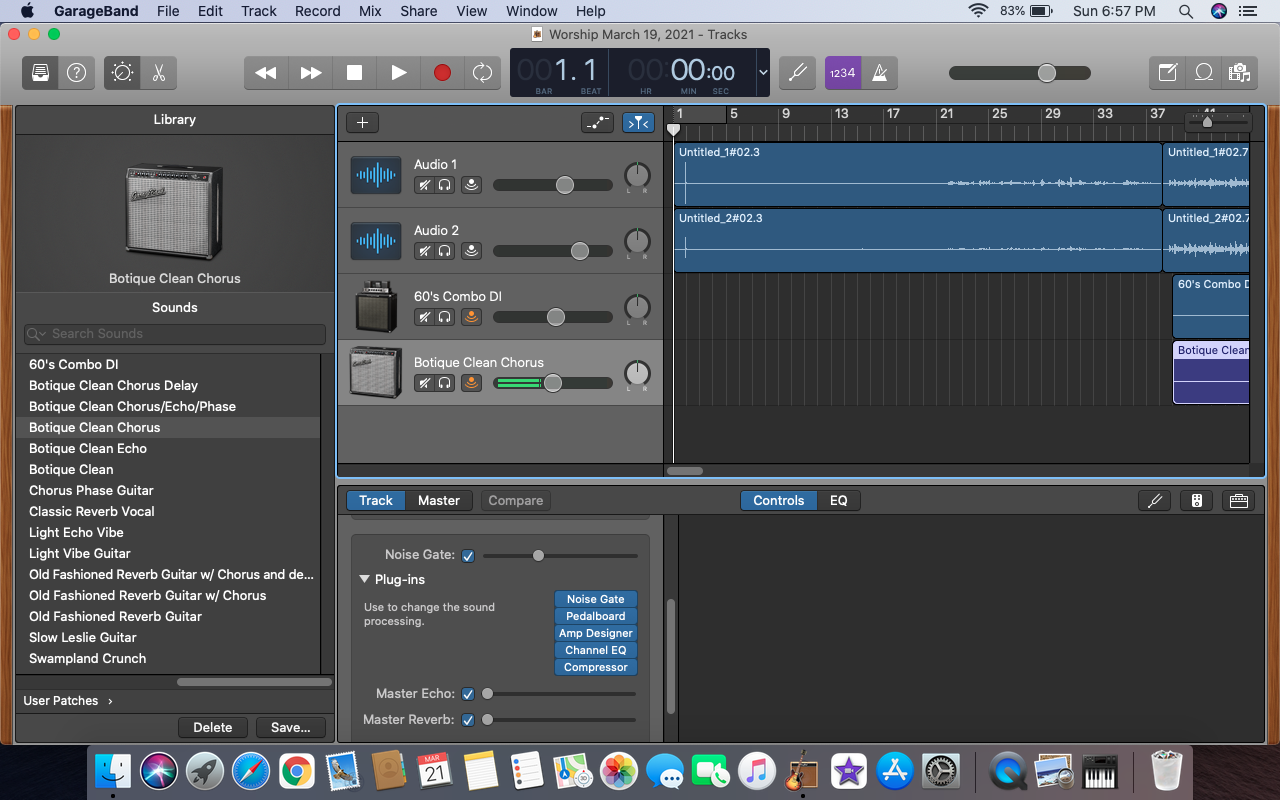Click the Save... button in Library

click(291, 728)
